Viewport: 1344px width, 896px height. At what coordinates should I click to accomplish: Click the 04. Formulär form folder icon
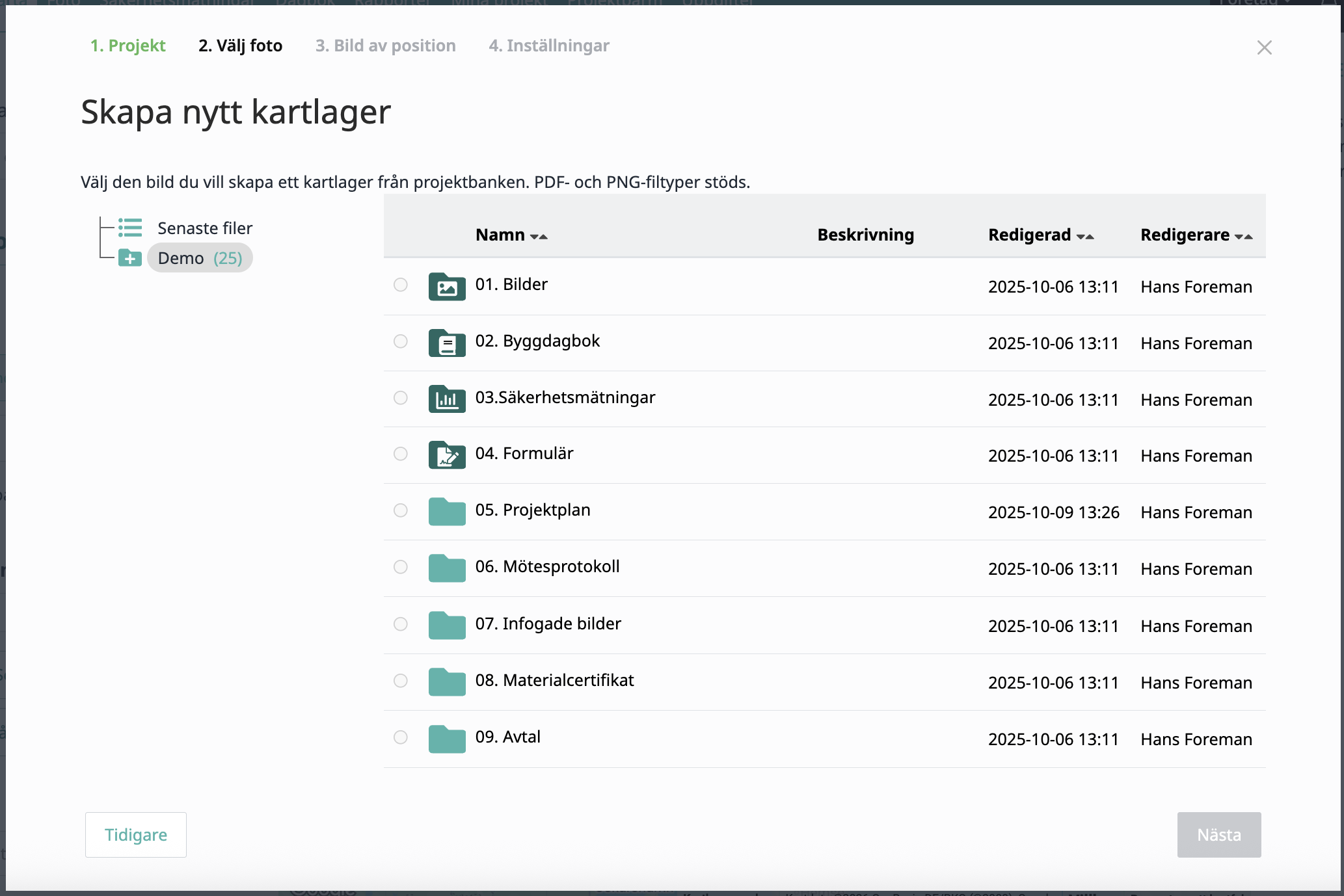click(447, 455)
